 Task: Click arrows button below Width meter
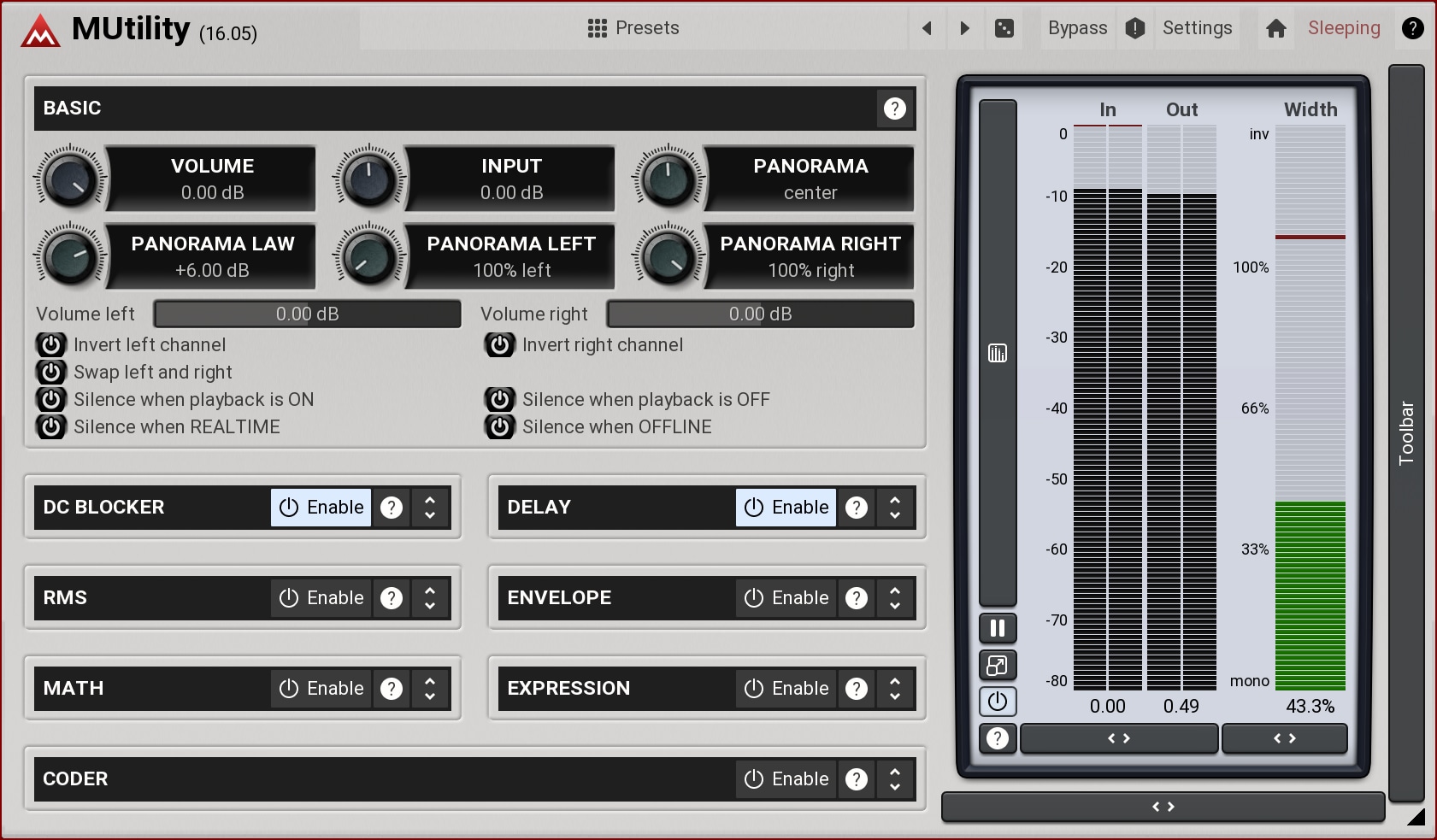pyautogui.click(x=1285, y=738)
